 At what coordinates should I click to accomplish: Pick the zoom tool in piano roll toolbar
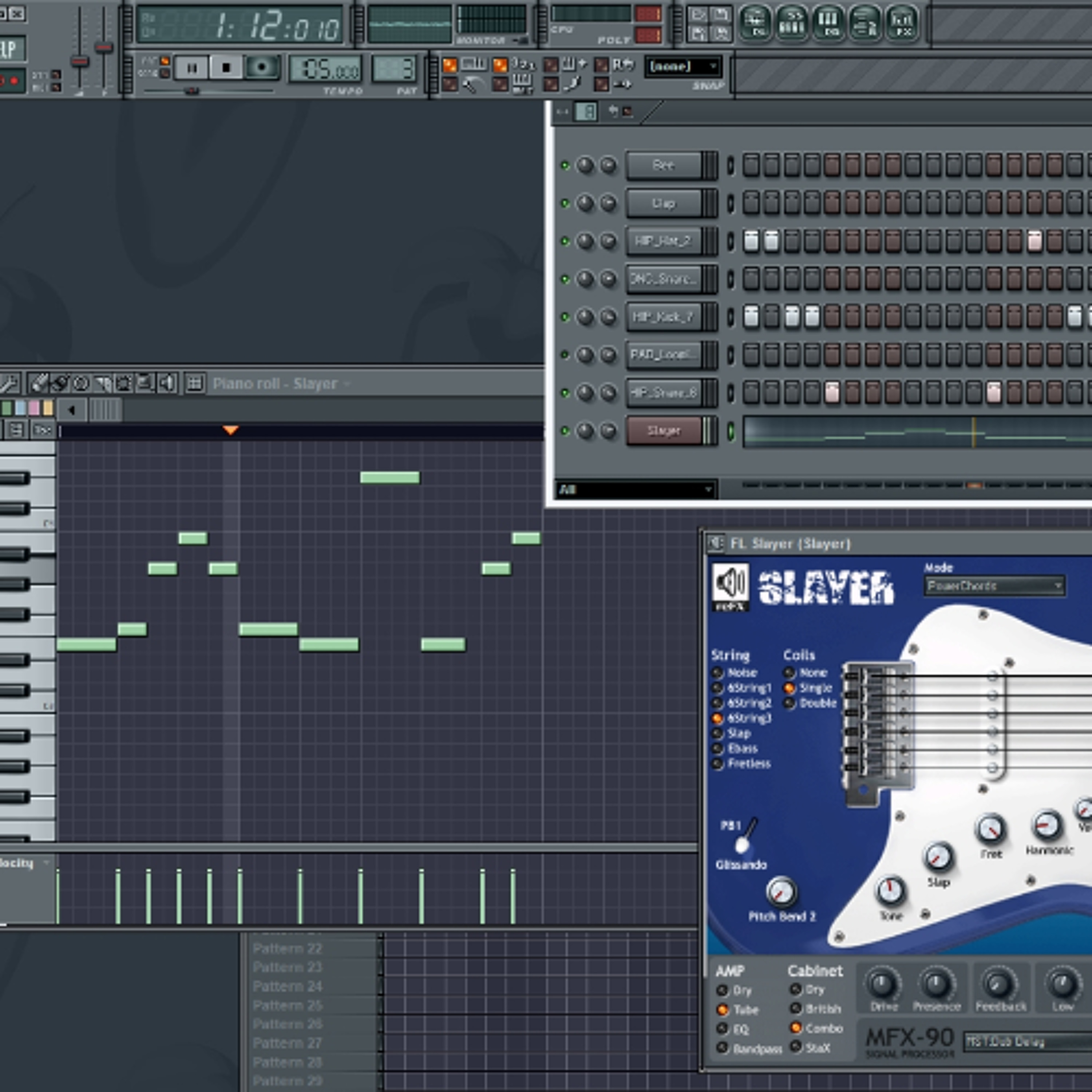tap(145, 384)
